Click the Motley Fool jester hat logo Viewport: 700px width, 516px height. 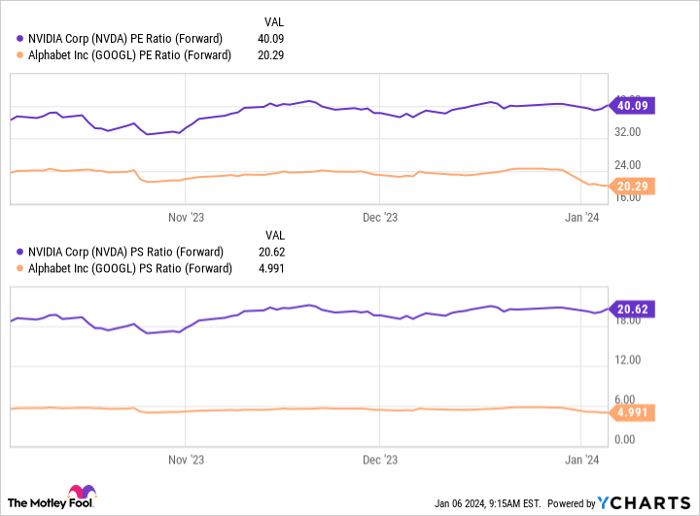[81, 494]
